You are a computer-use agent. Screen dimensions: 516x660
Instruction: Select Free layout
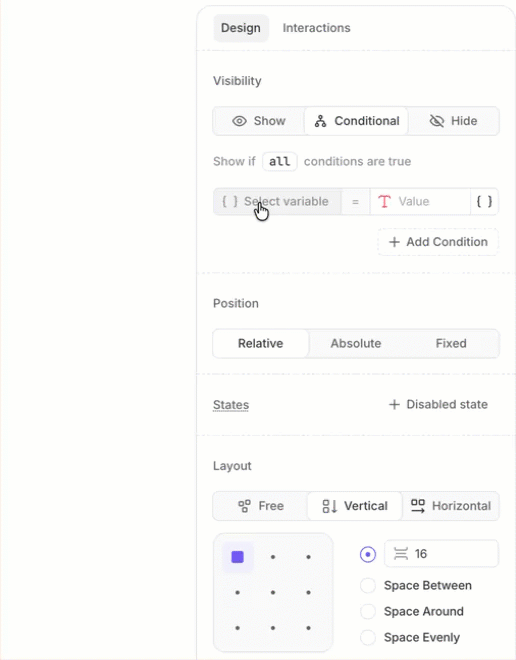[261, 506]
